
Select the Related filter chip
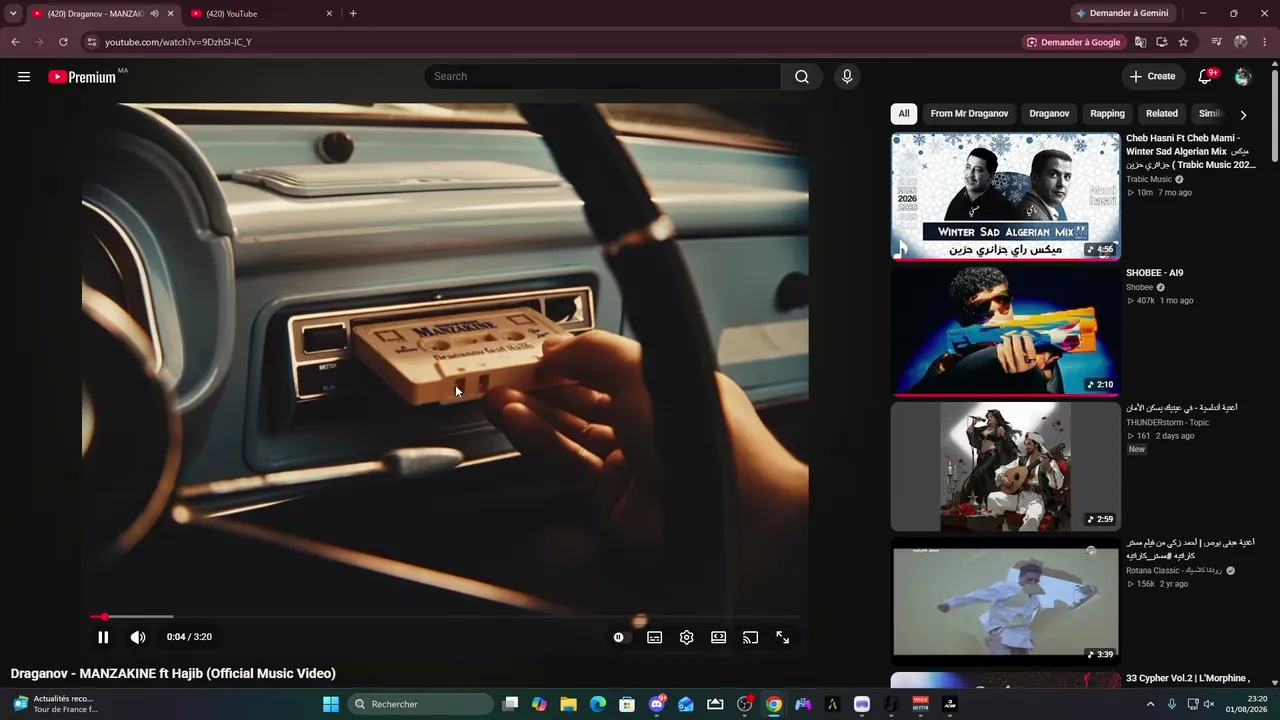[1162, 114]
